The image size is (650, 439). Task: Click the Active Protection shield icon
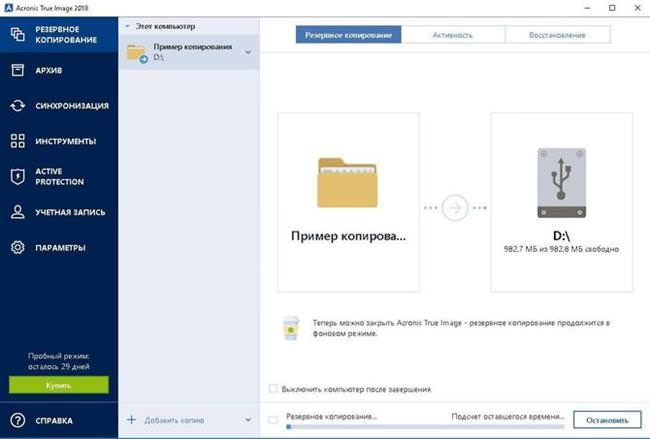pos(17,177)
